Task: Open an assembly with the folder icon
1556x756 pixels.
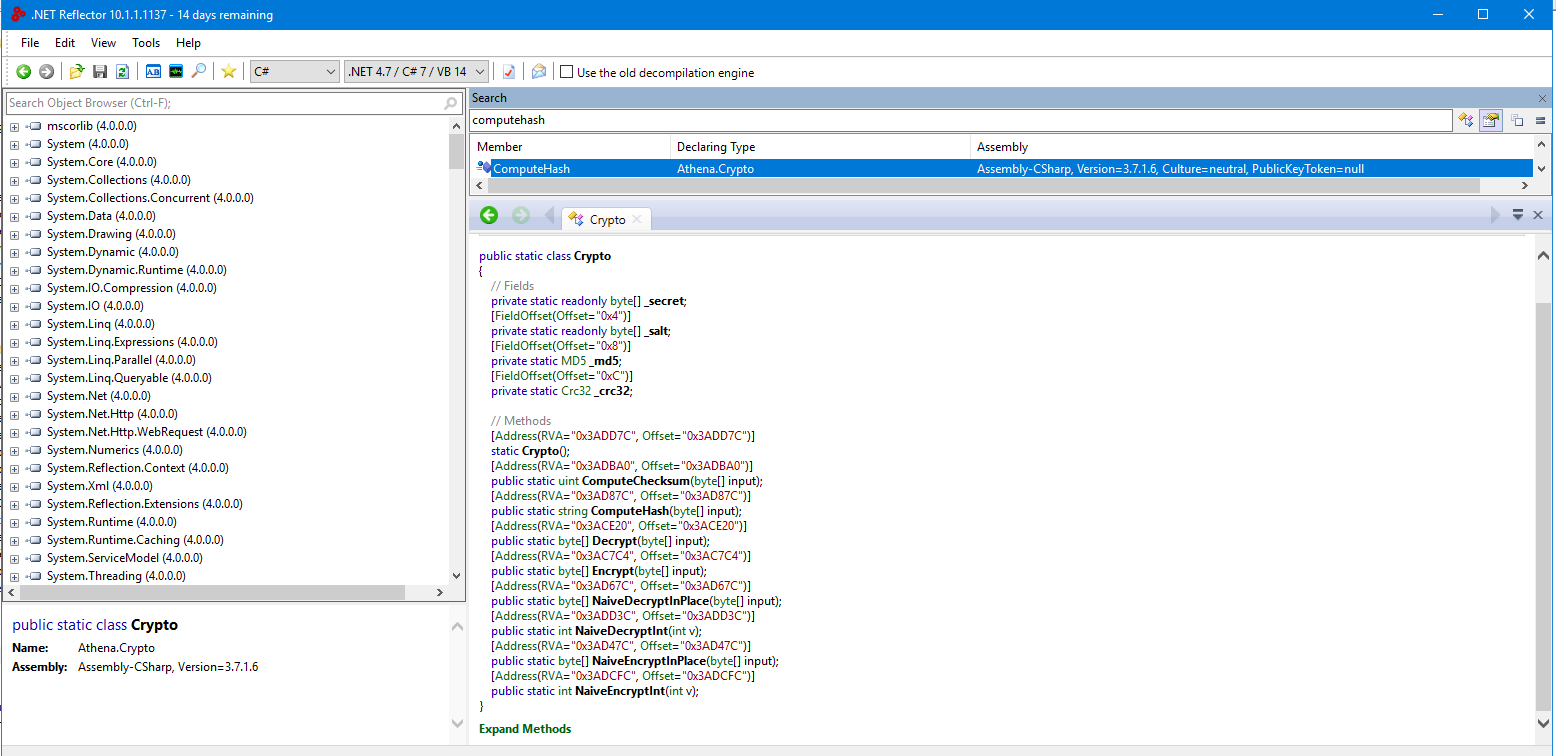Action: [x=77, y=72]
